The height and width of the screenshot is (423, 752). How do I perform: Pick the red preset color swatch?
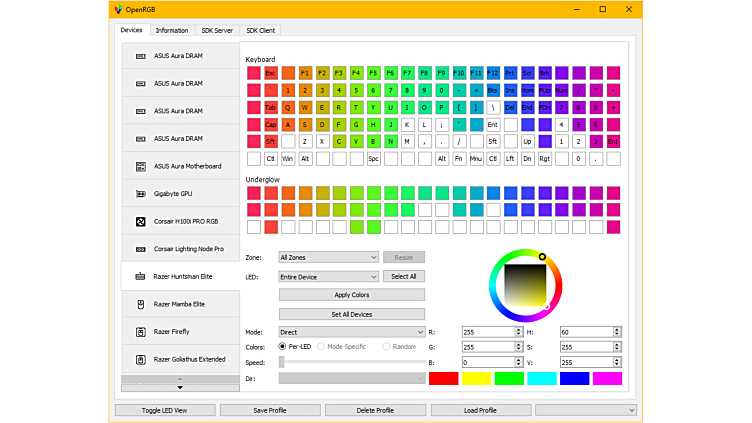coord(443,378)
